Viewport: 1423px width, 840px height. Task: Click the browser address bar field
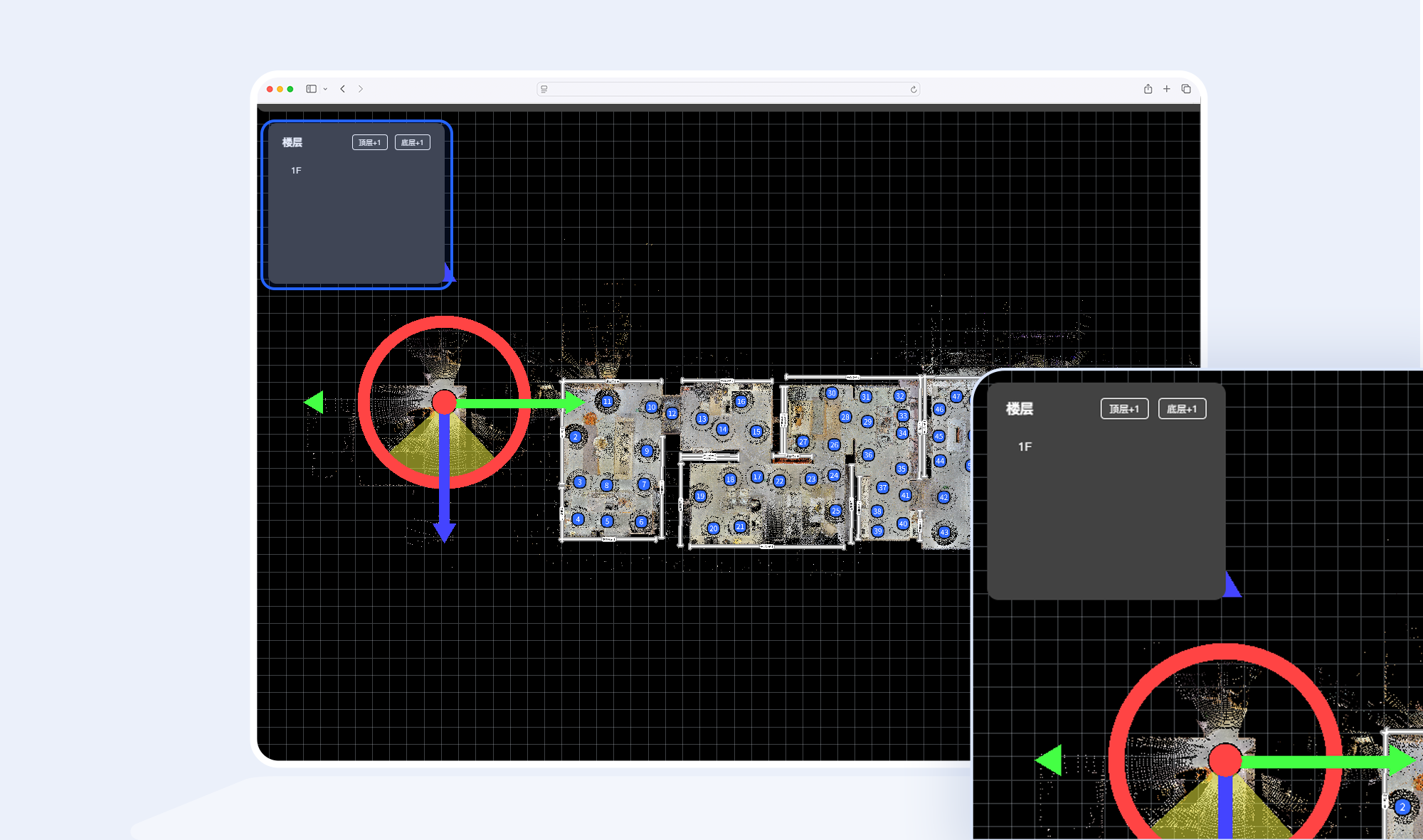click(x=728, y=89)
